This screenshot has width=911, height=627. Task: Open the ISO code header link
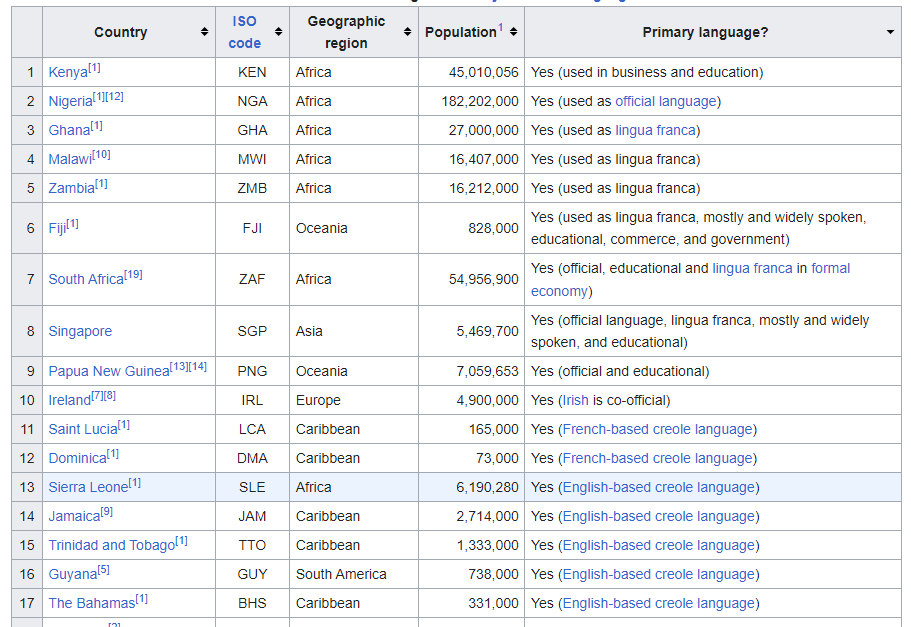245,32
